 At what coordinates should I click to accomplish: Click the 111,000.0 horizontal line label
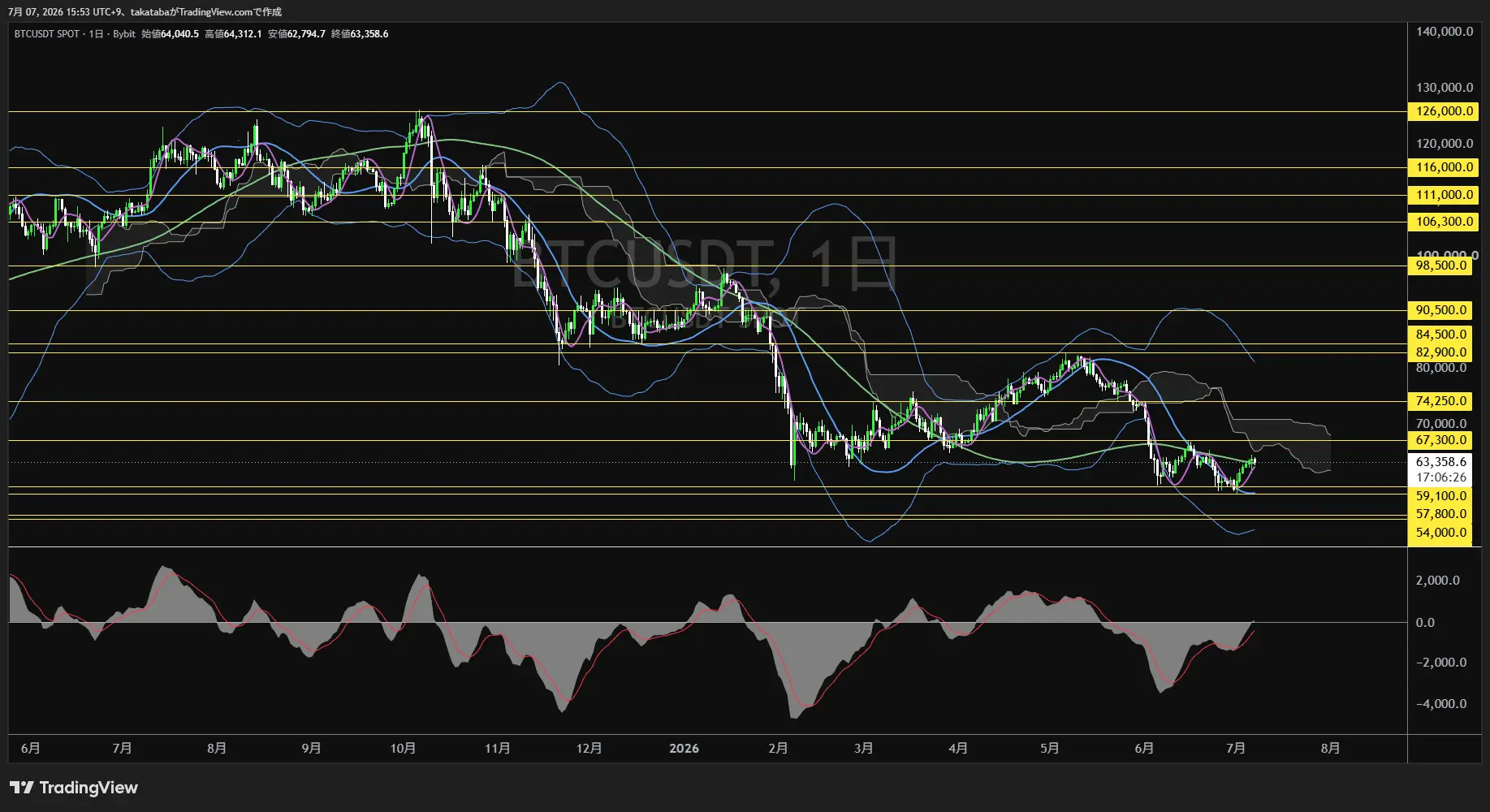click(1444, 195)
